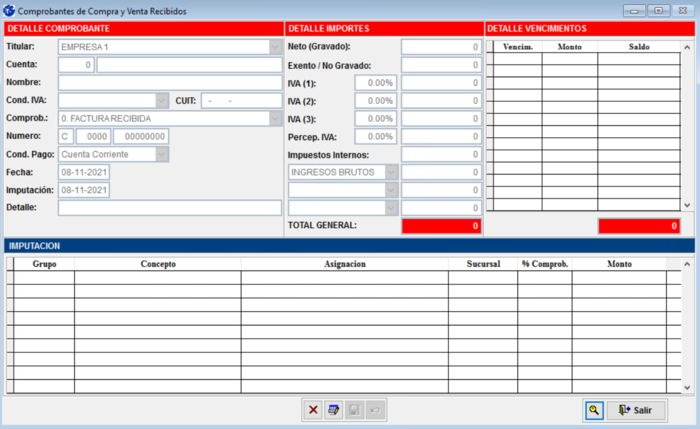Click the Concepto column header

pos(157,264)
